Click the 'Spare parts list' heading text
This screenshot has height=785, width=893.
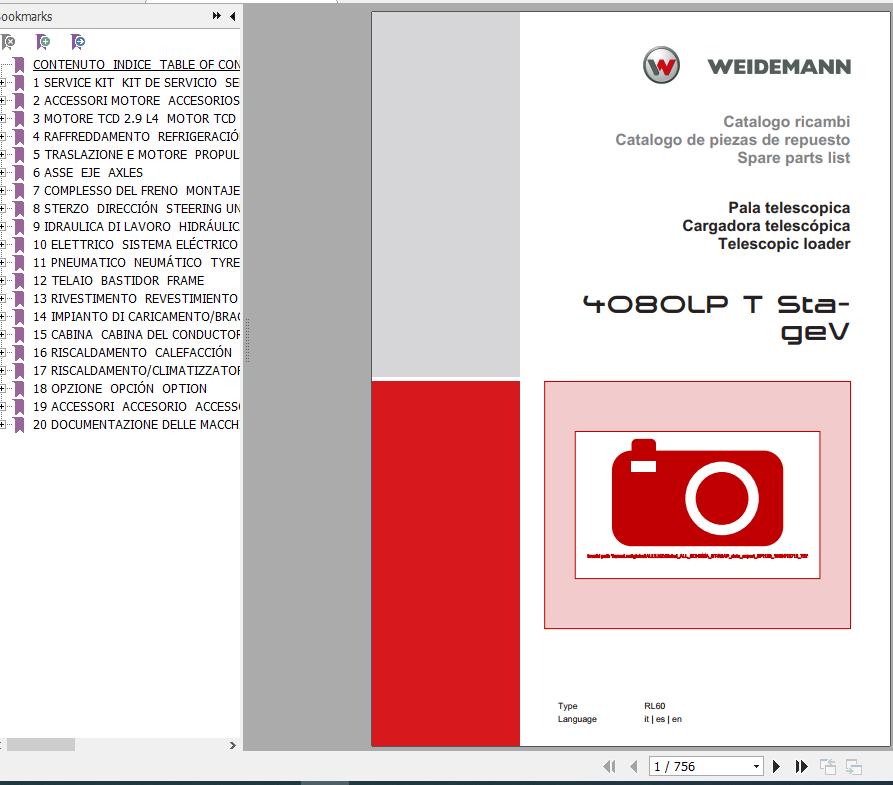pos(793,158)
